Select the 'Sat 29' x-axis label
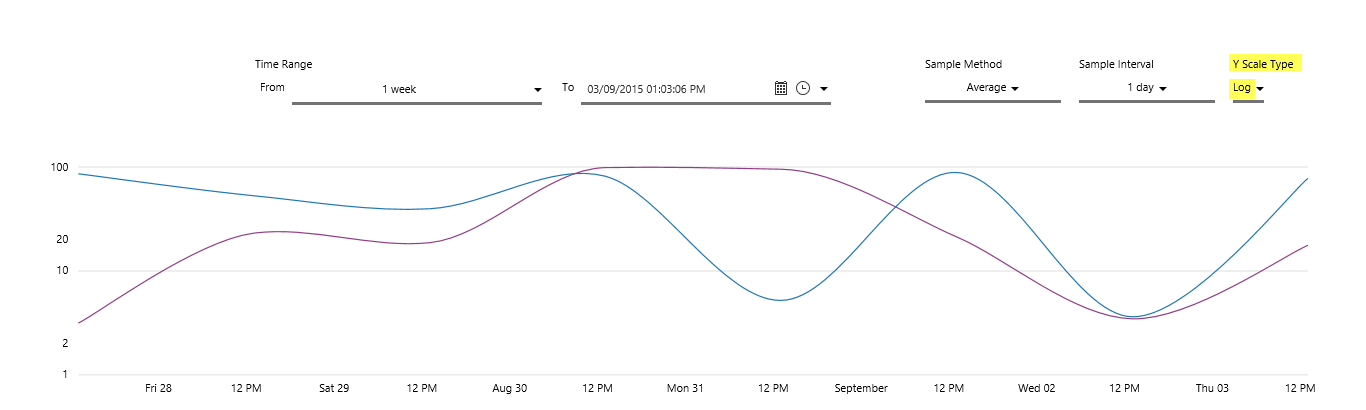This screenshot has width=1366, height=410. pyautogui.click(x=334, y=388)
